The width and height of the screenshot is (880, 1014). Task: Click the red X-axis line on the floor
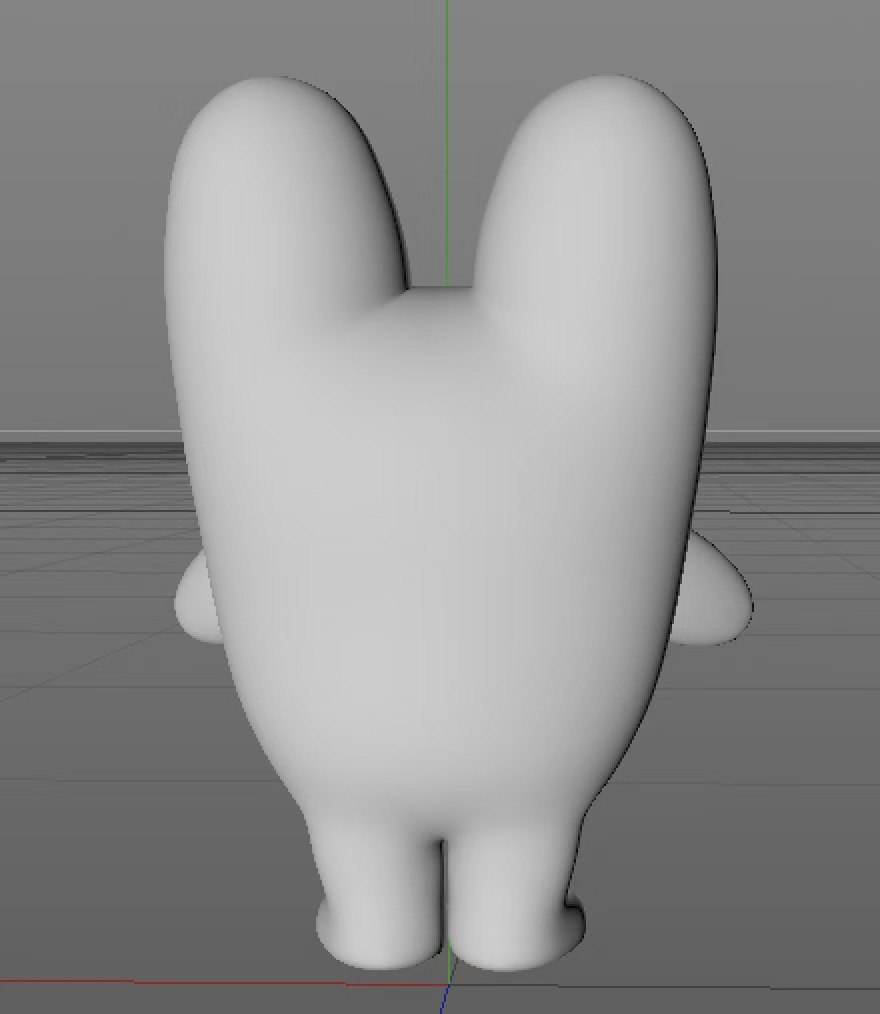click(x=223, y=983)
